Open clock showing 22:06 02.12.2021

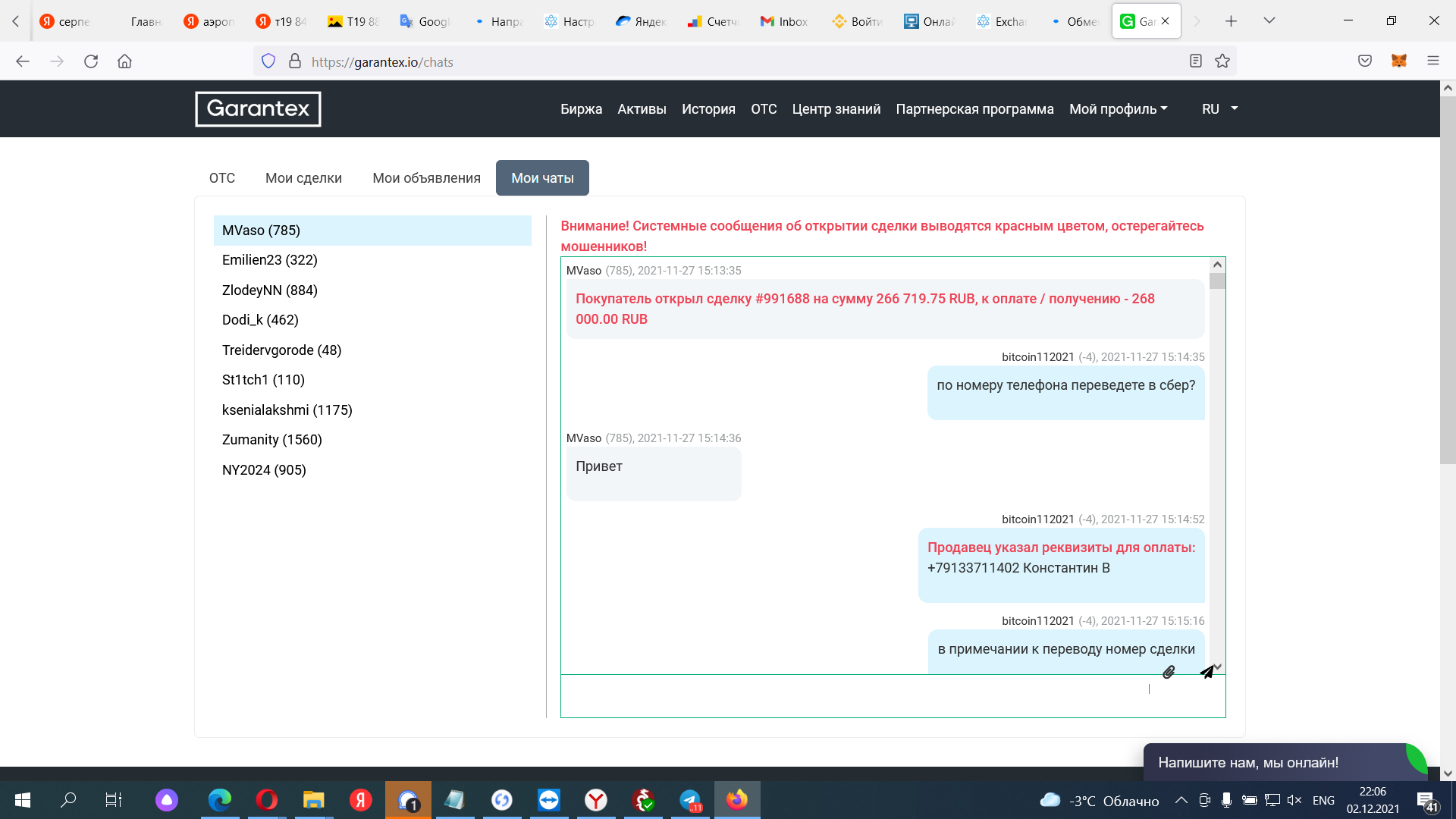coord(1373,800)
